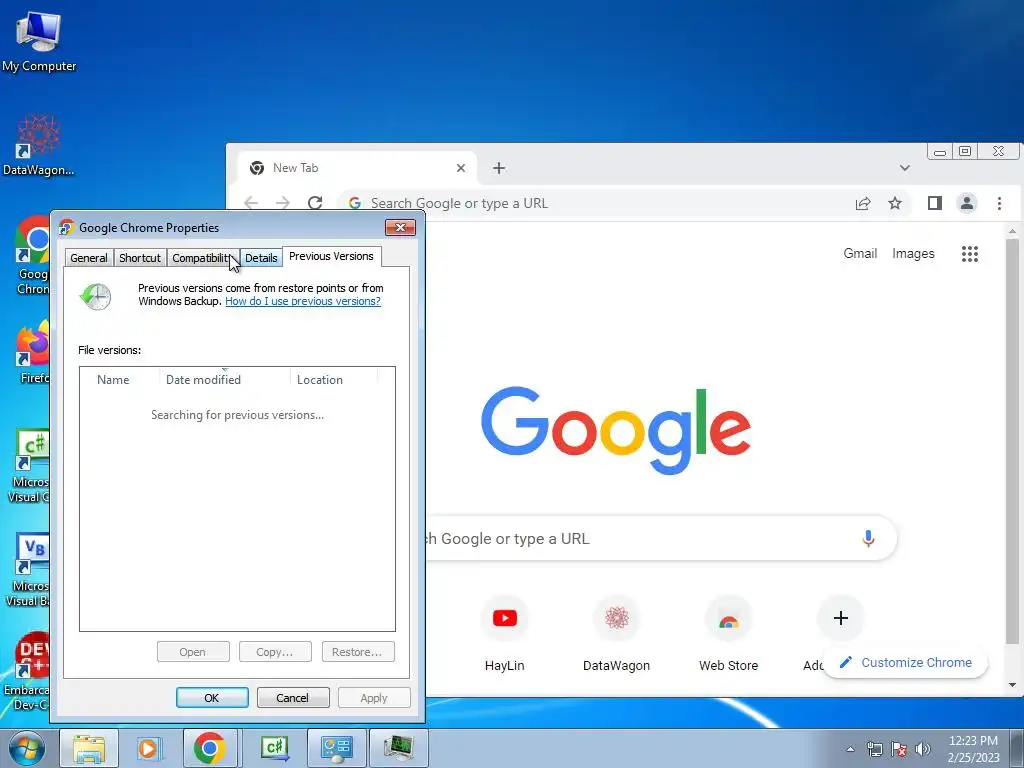This screenshot has height=768, width=1024.
Task: Select the Google Chrome desktop shortcut
Action: pyautogui.click(x=33, y=255)
